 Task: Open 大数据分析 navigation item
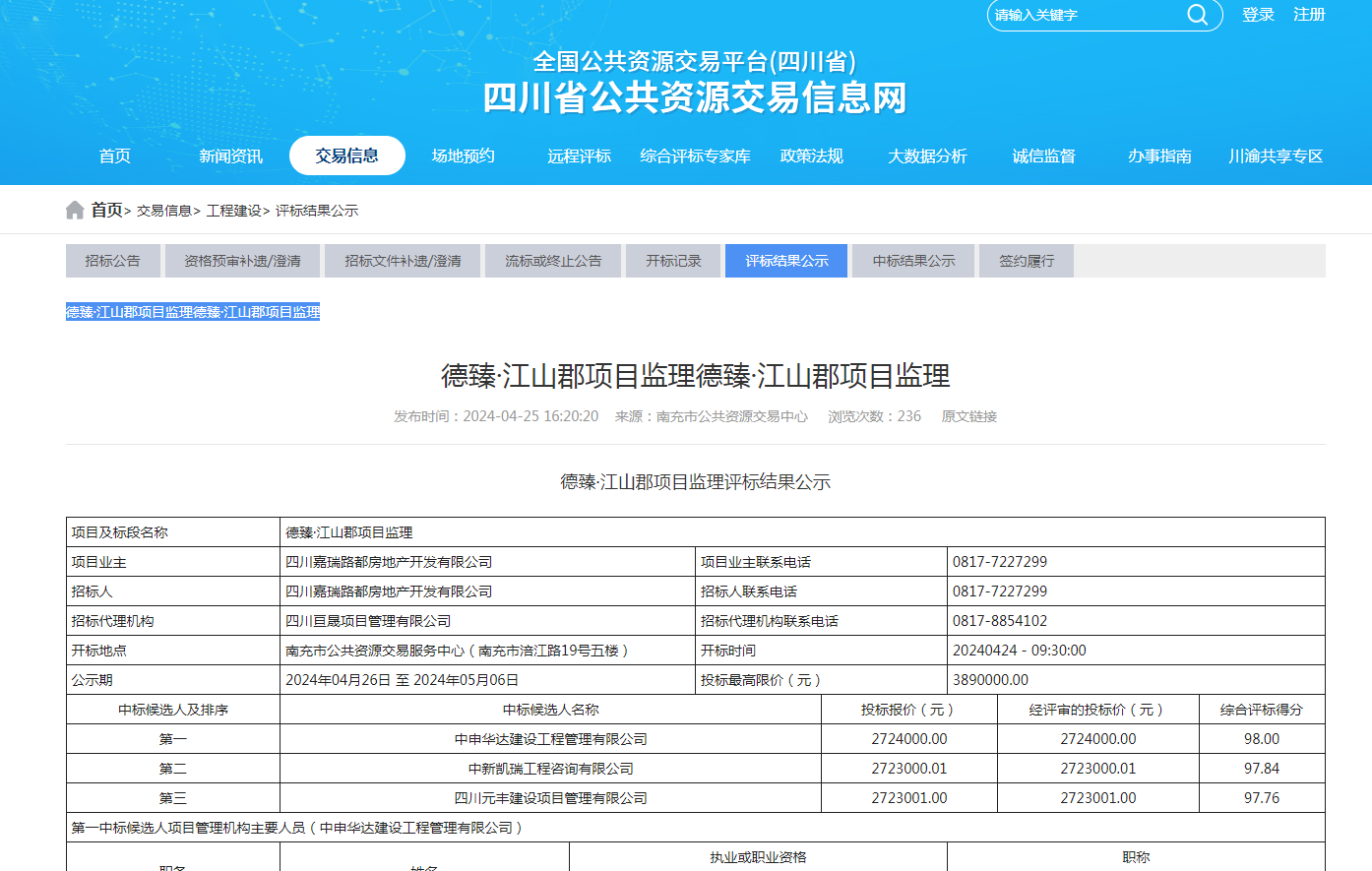pyautogui.click(x=927, y=156)
